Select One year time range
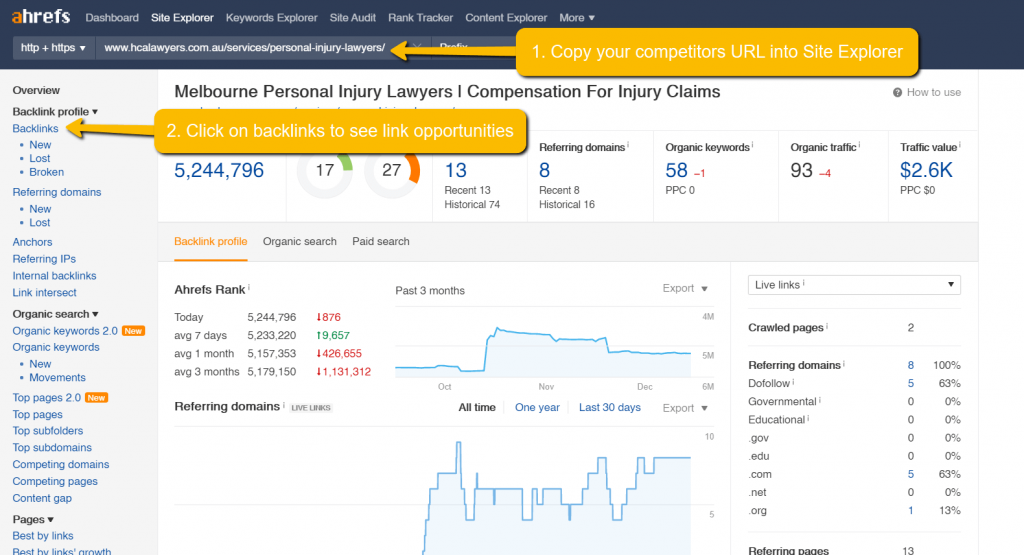This screenshot has width=1024, height=555. (x=537, y=407)
